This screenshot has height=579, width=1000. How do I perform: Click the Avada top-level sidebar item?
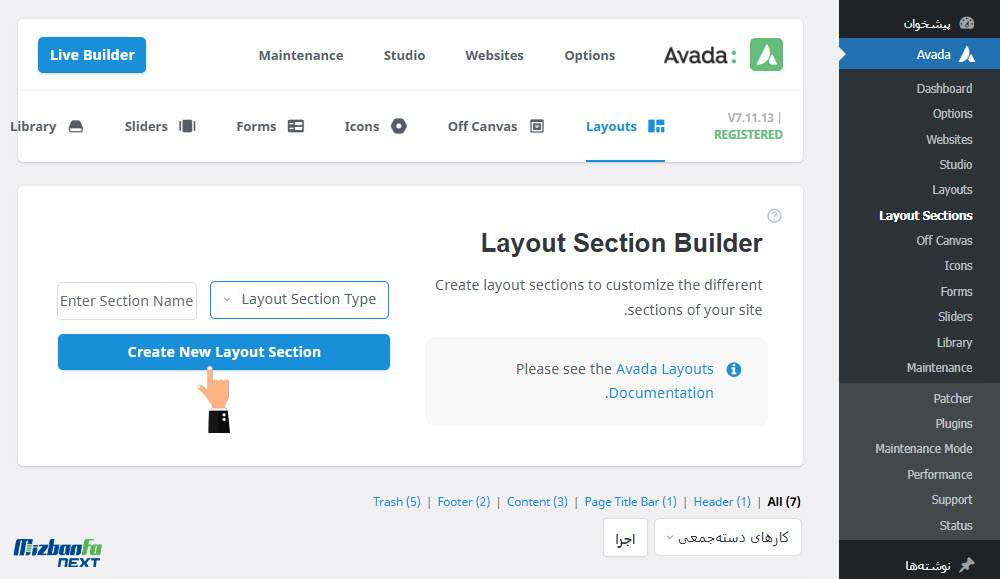click(x=919, y=54)
